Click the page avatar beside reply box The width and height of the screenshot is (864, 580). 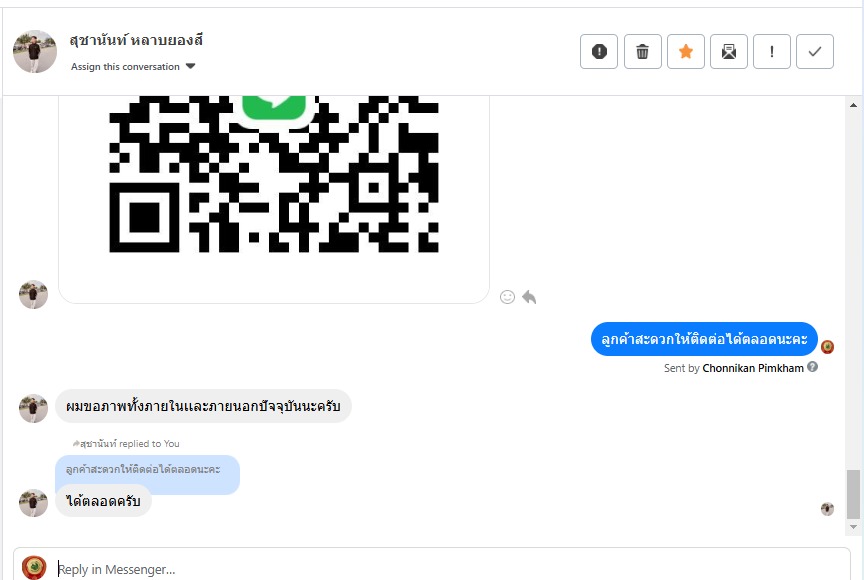pyautogui.click(x=34, y=567)
